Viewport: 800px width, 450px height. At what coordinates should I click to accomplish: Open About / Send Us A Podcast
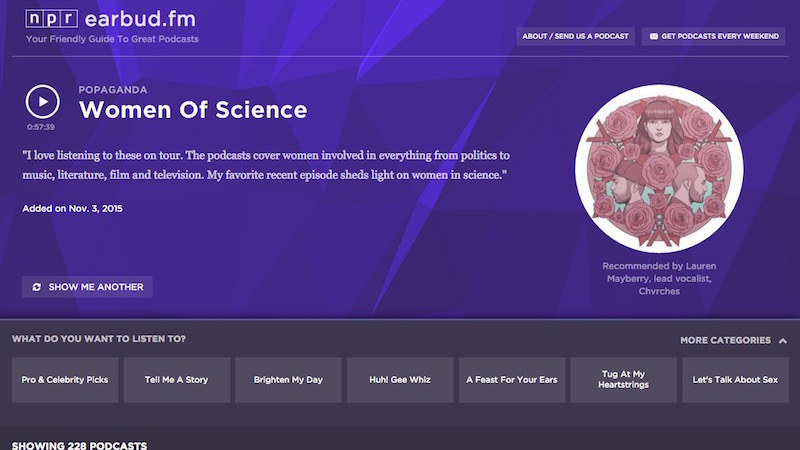coord(576,36)
